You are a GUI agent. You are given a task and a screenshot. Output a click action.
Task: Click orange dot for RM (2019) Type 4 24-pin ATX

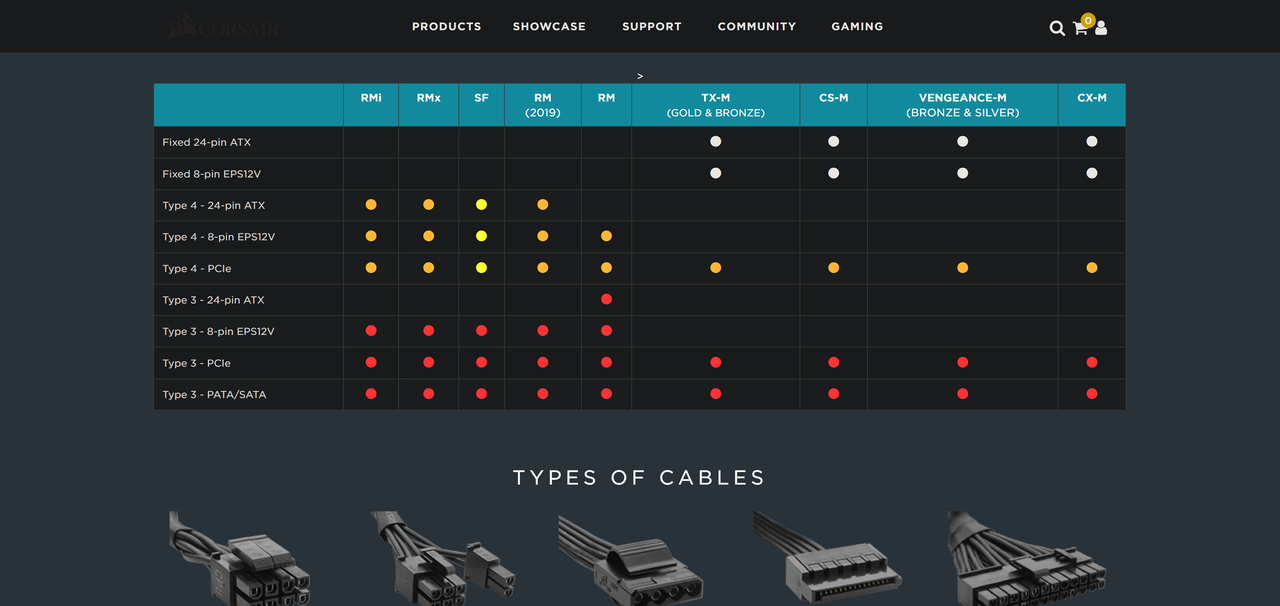(542, 205)
